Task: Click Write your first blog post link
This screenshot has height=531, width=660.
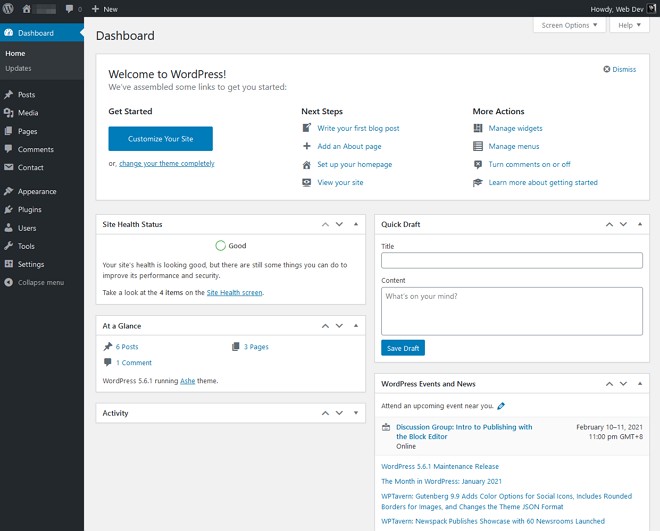Action: [x=358, y=128]
